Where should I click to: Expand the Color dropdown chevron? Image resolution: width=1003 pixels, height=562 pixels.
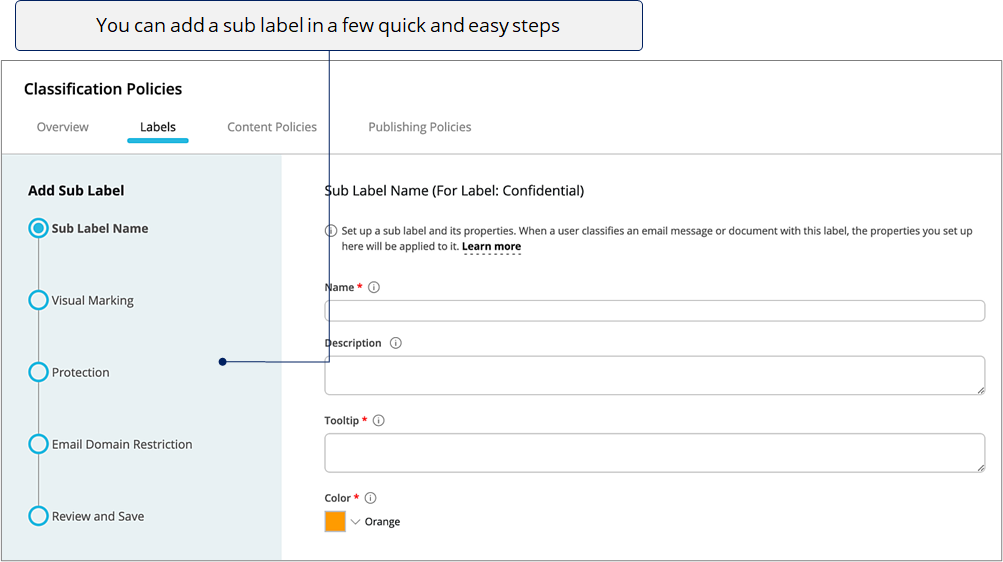pos(356,522)
